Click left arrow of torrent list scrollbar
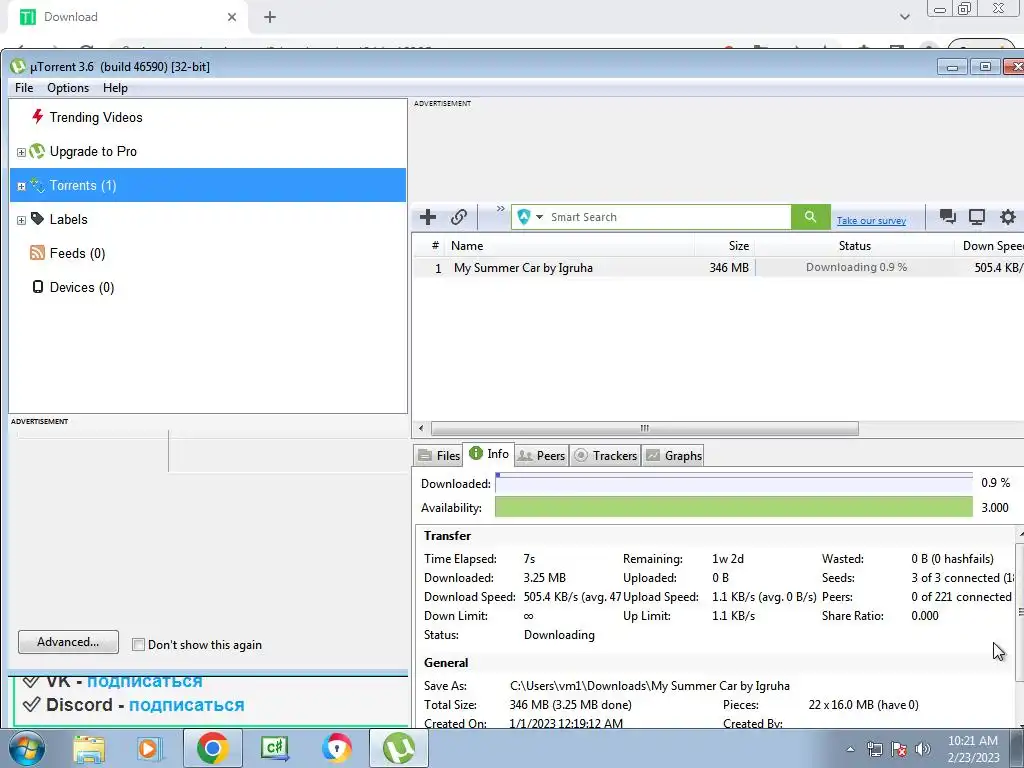Image resolution: width=1024 pixels, height=768 pixels. coord(421,428)
